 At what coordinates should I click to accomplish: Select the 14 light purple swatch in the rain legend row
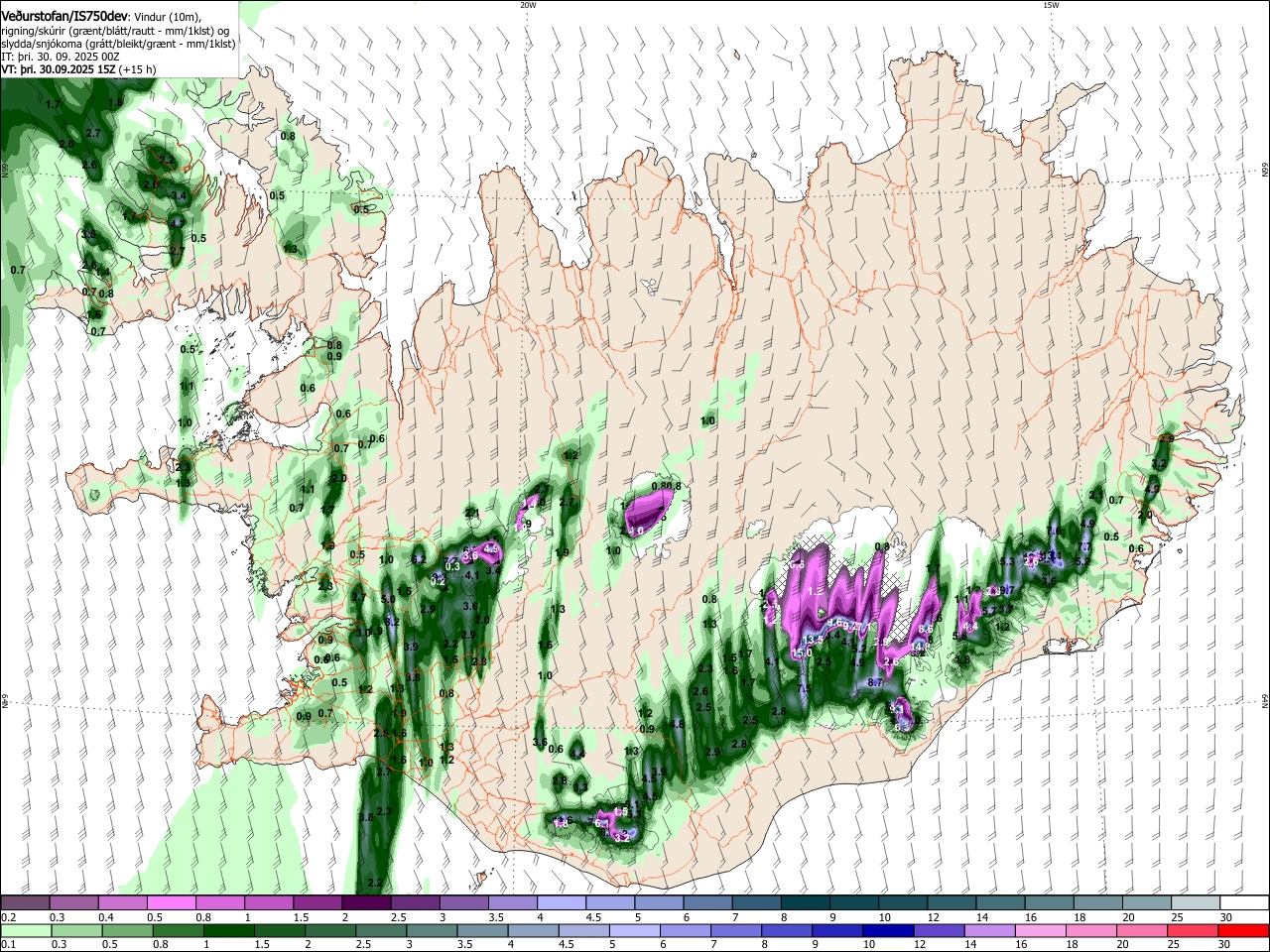point(988,930)
